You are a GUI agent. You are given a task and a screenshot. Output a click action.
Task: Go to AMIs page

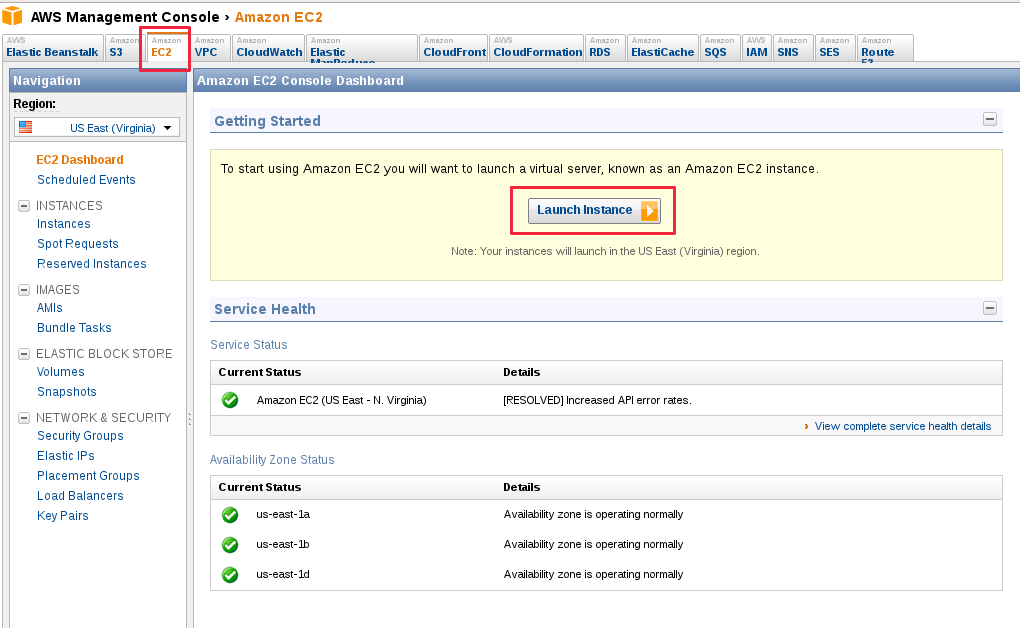point(49,308)
